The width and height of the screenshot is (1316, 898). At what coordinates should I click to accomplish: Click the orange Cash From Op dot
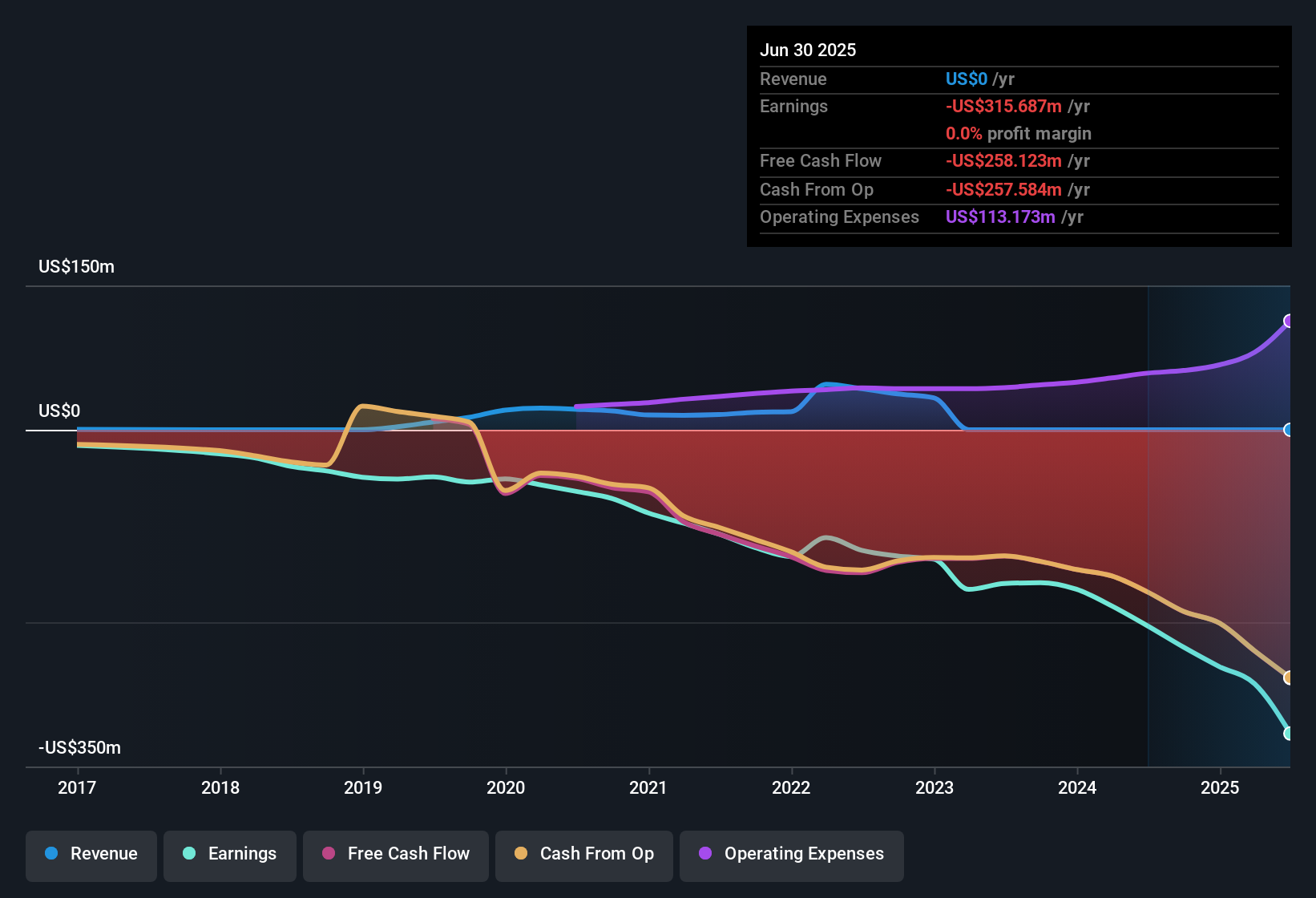click(521, 854)
